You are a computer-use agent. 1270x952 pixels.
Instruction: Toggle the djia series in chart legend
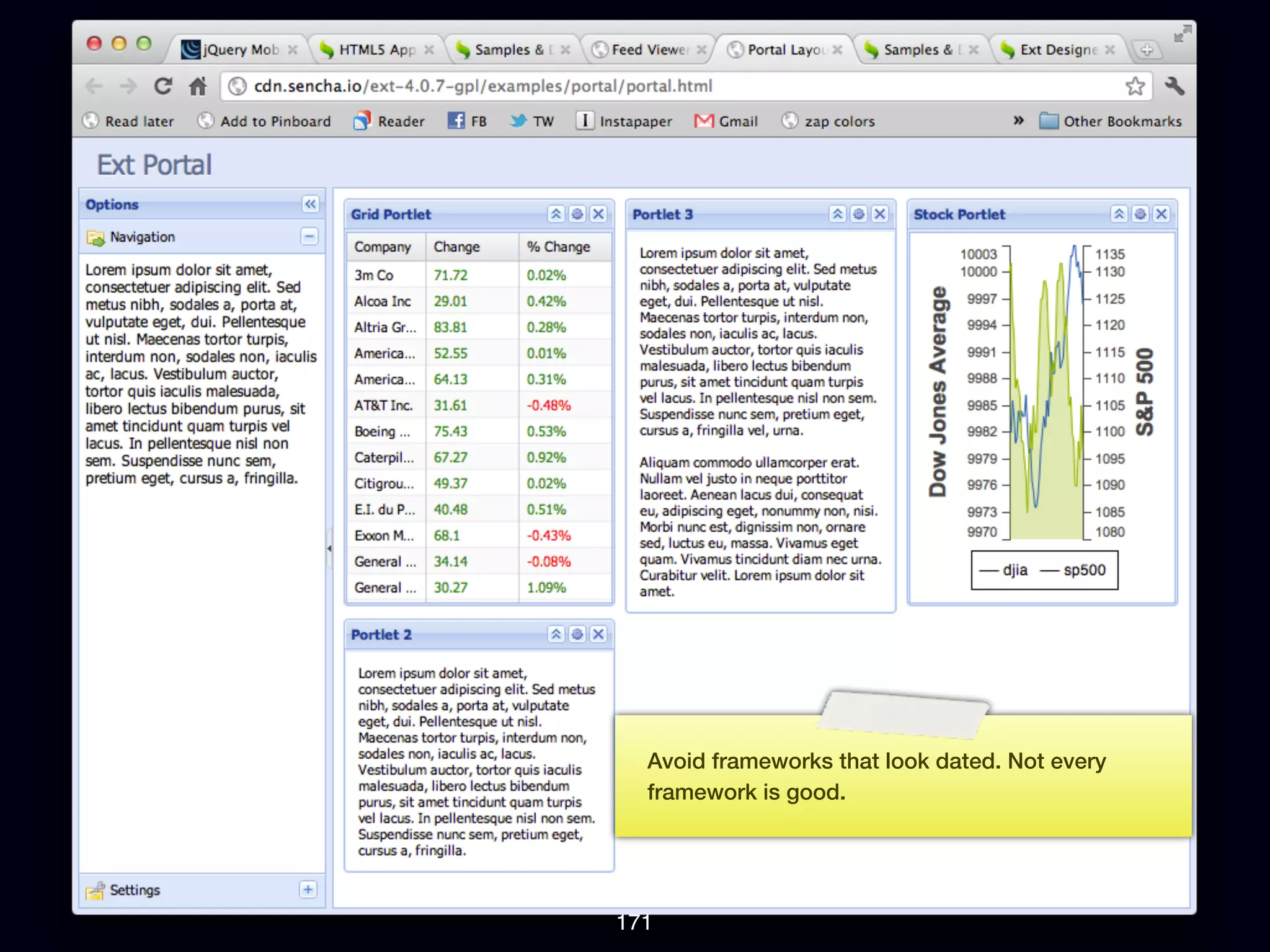point(1004,570)
